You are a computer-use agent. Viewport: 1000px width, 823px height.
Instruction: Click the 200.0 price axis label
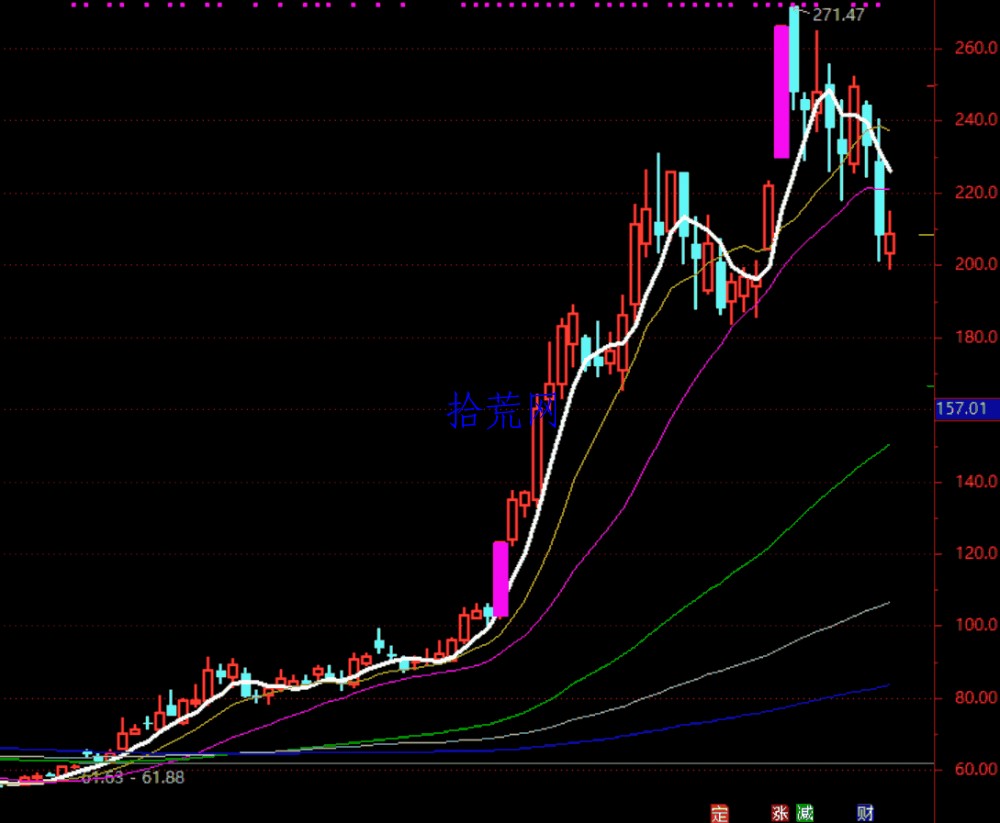tap(976, 264)
